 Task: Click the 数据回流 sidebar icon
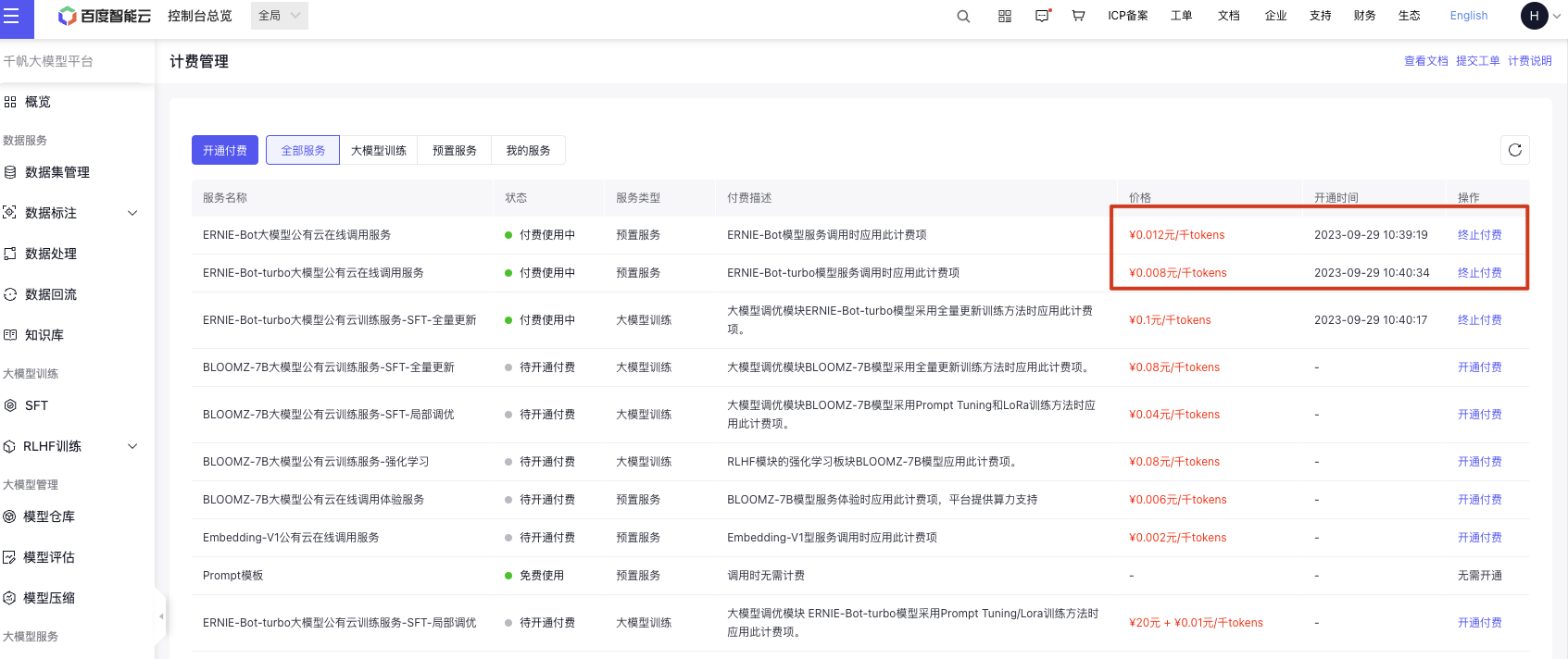[10, 294]
